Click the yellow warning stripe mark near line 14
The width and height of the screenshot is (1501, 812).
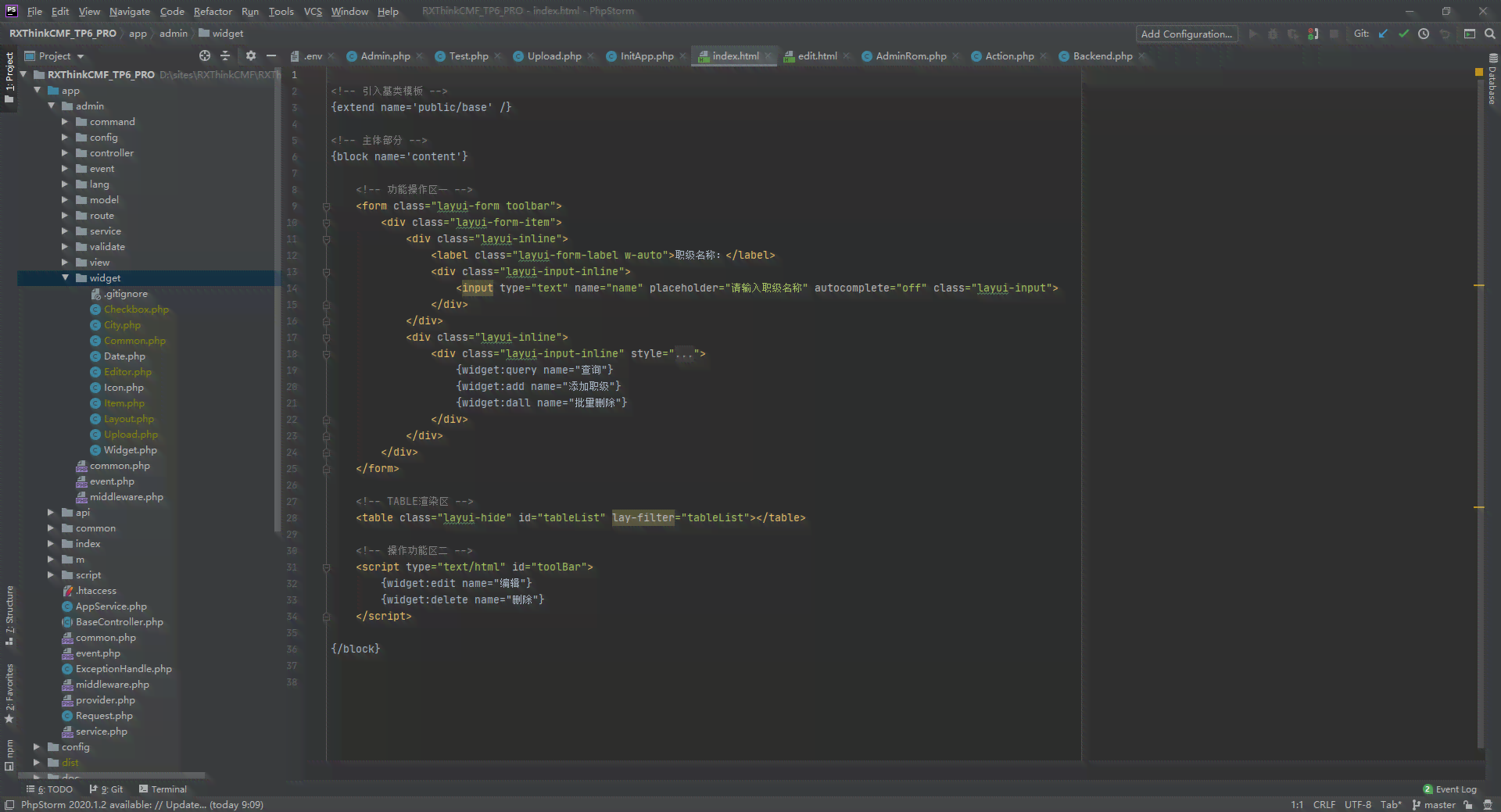click(x=1479, y=285)
